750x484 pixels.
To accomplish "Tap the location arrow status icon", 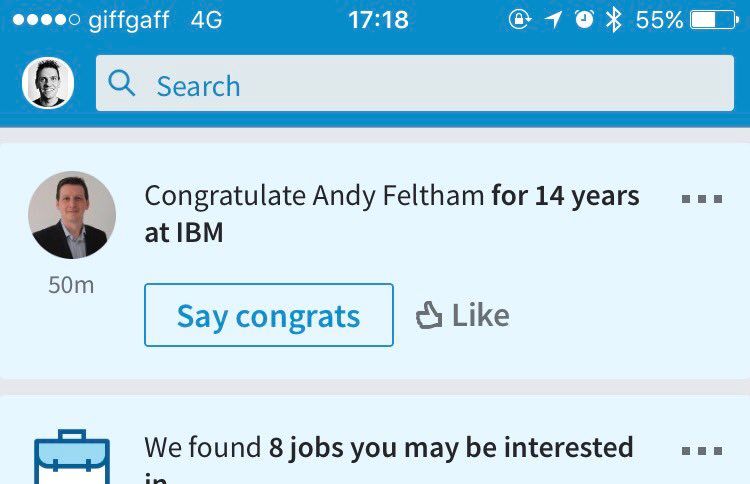I will (x=554, y=20).
